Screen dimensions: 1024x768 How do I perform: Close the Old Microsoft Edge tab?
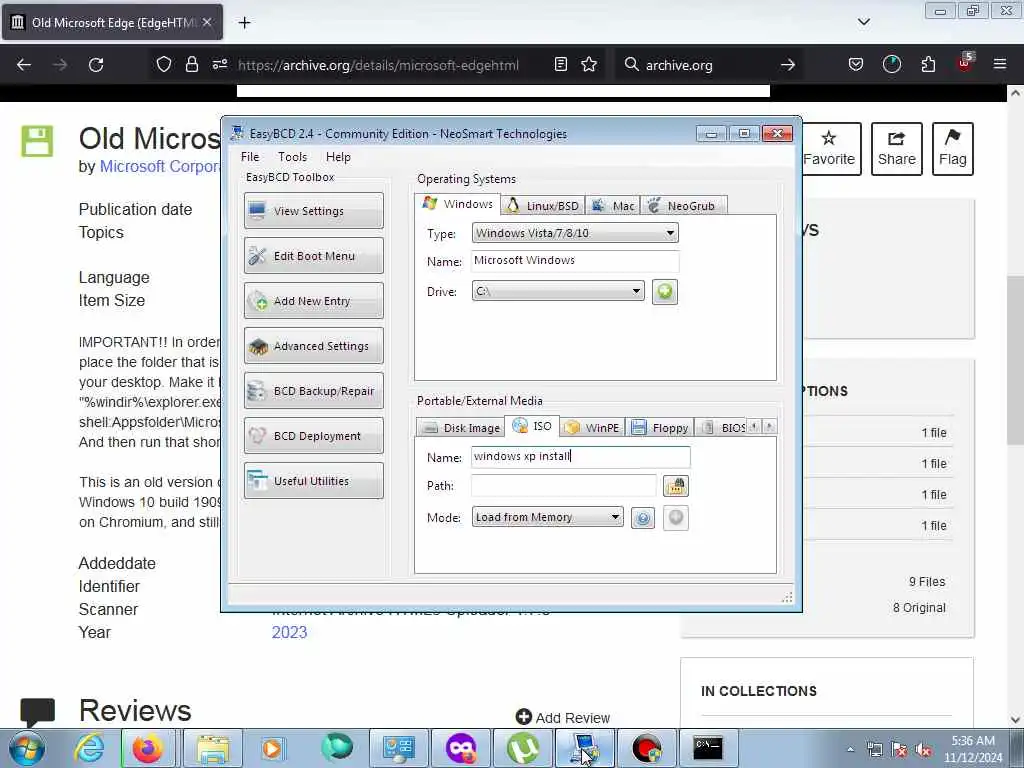pos(207,22)
